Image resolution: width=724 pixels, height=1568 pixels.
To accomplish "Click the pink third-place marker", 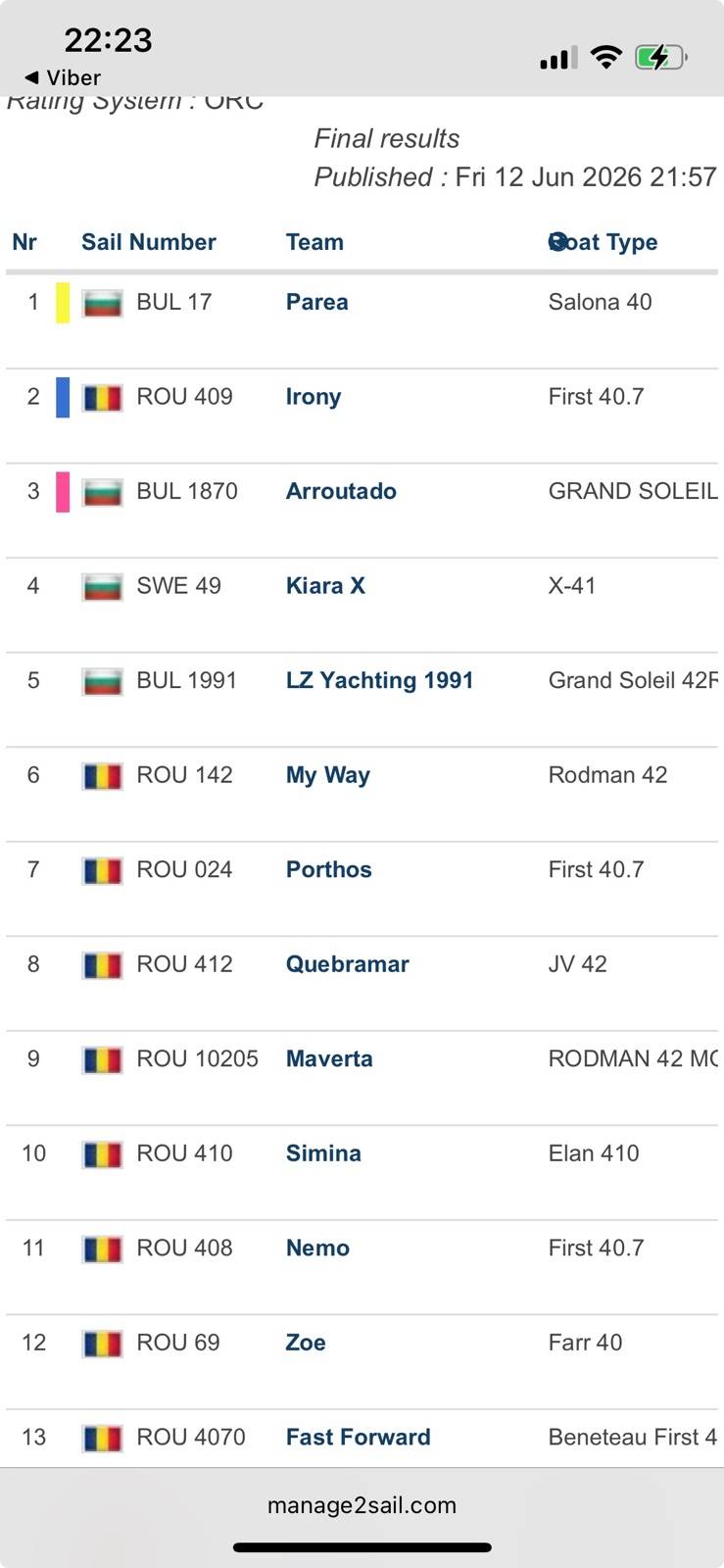I will [x=63, y=492].
